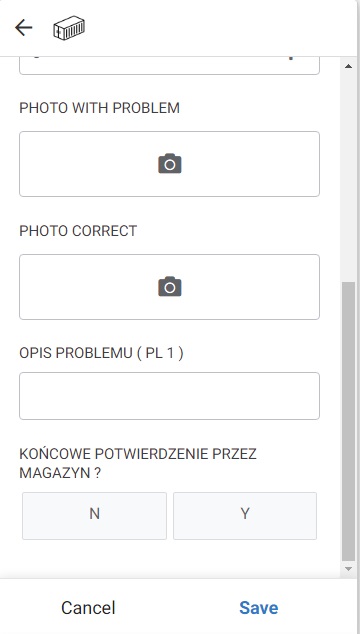The height and width of the screenshot is (634, 360).
Task: Click the scrollbar track above the thumb
Action: pos(348,176)
